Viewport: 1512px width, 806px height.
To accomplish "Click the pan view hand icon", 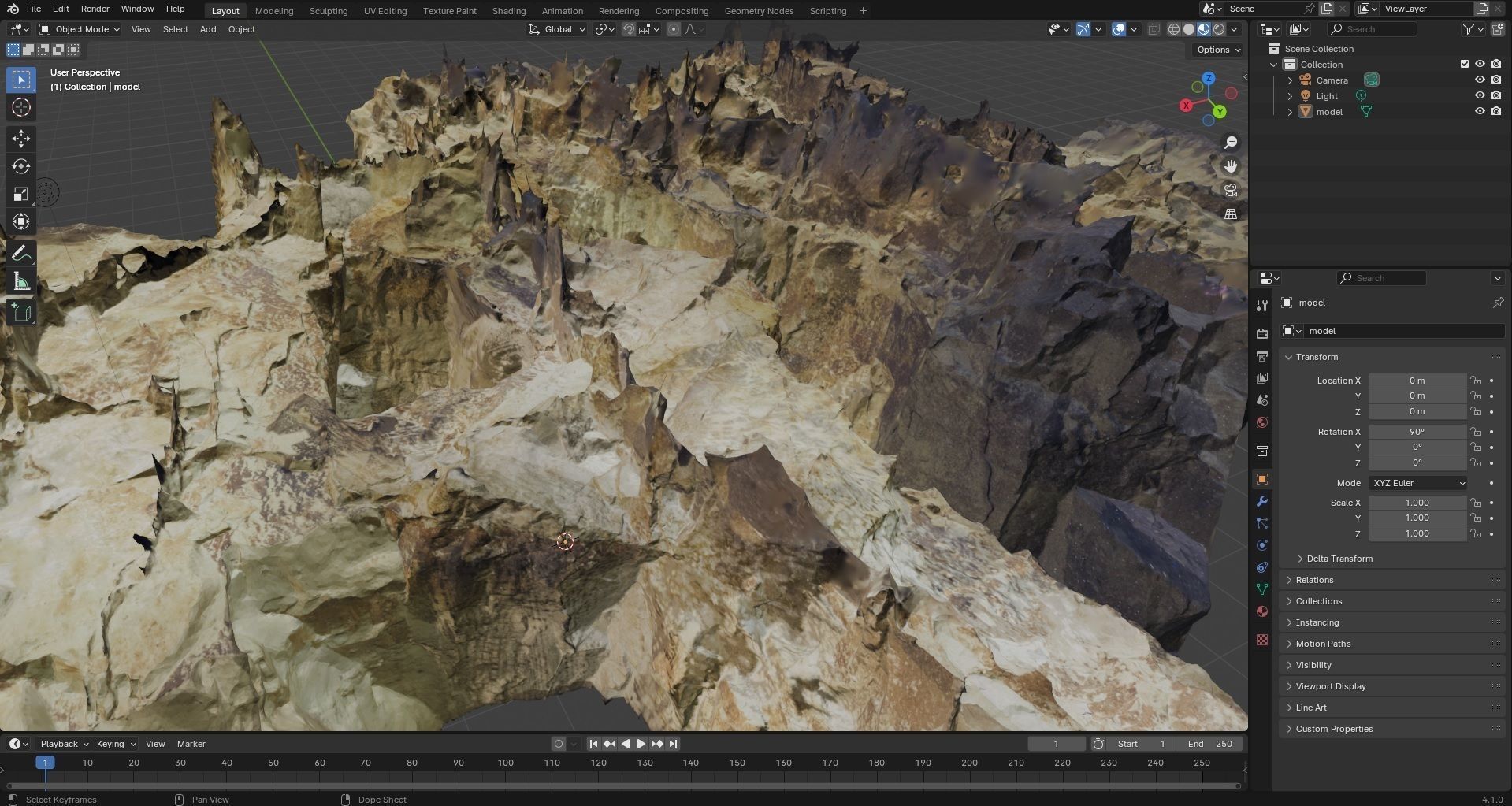I will click(1231, 166).
